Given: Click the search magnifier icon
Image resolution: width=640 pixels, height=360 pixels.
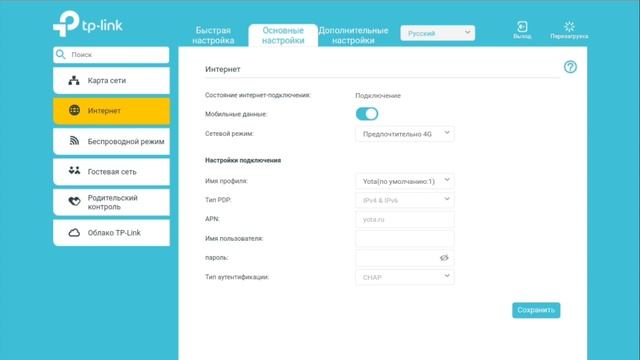Looking at the screenshot, I should (61, 54).
